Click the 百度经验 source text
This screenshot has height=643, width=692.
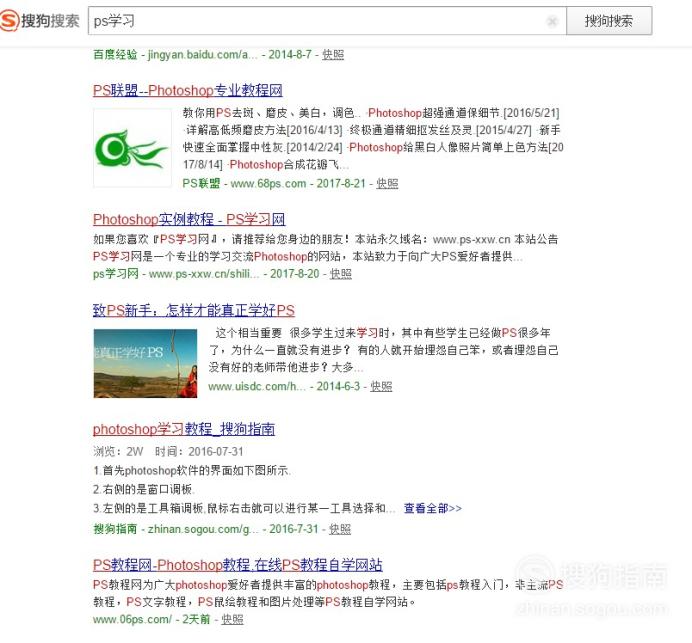[x=115, y=55]
